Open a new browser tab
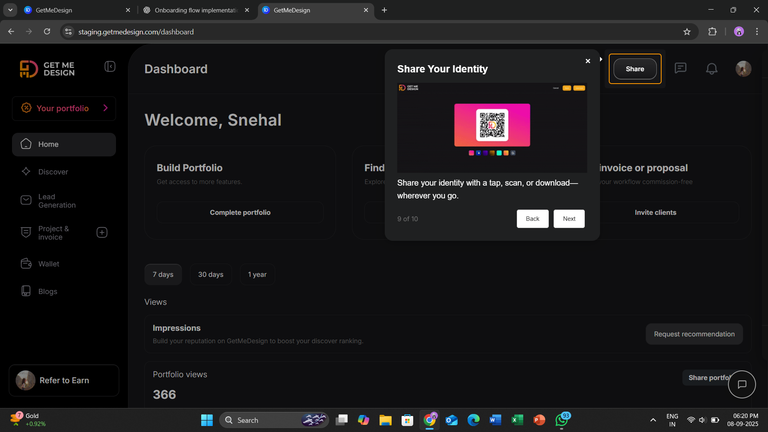 pos(384,10)
